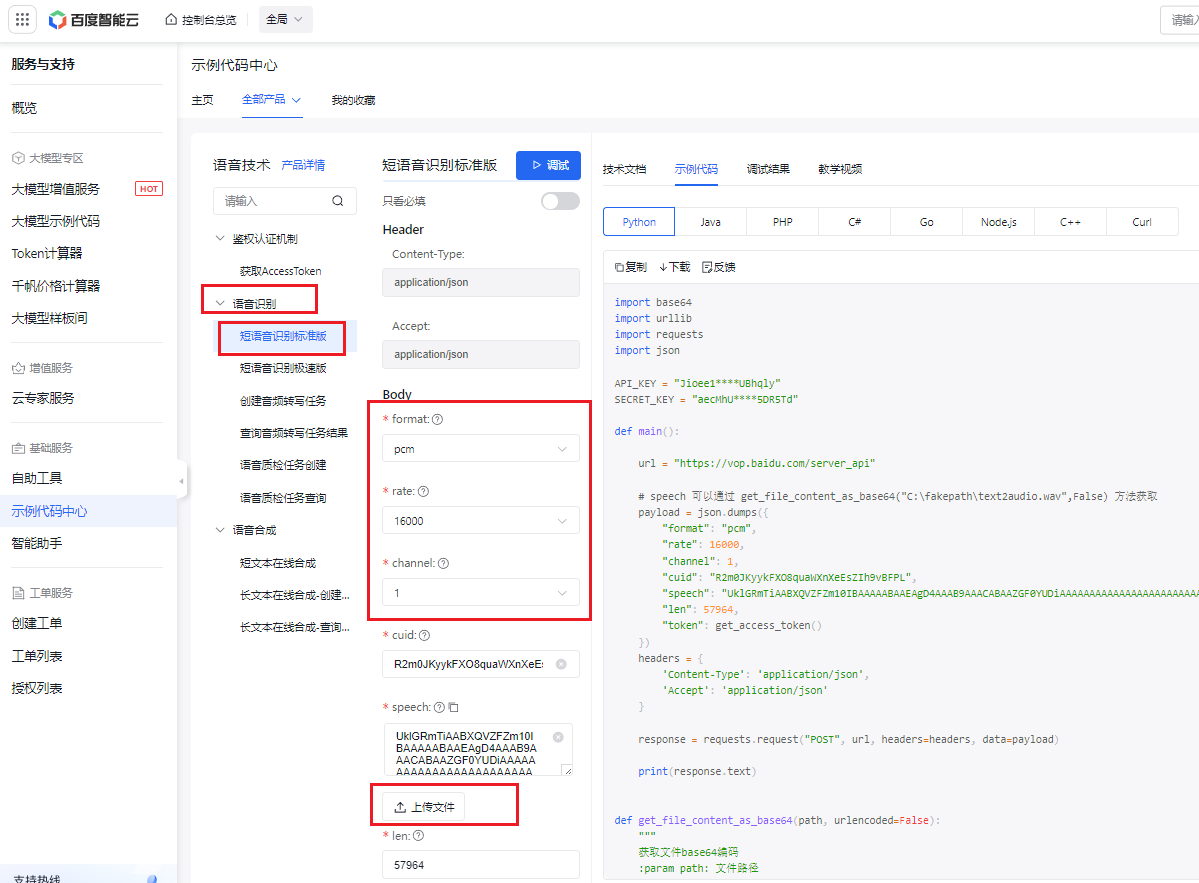The width and height of the screenshot is (1199, 883).
Task: Open 概览 in the sidebar
Action: 24,108
